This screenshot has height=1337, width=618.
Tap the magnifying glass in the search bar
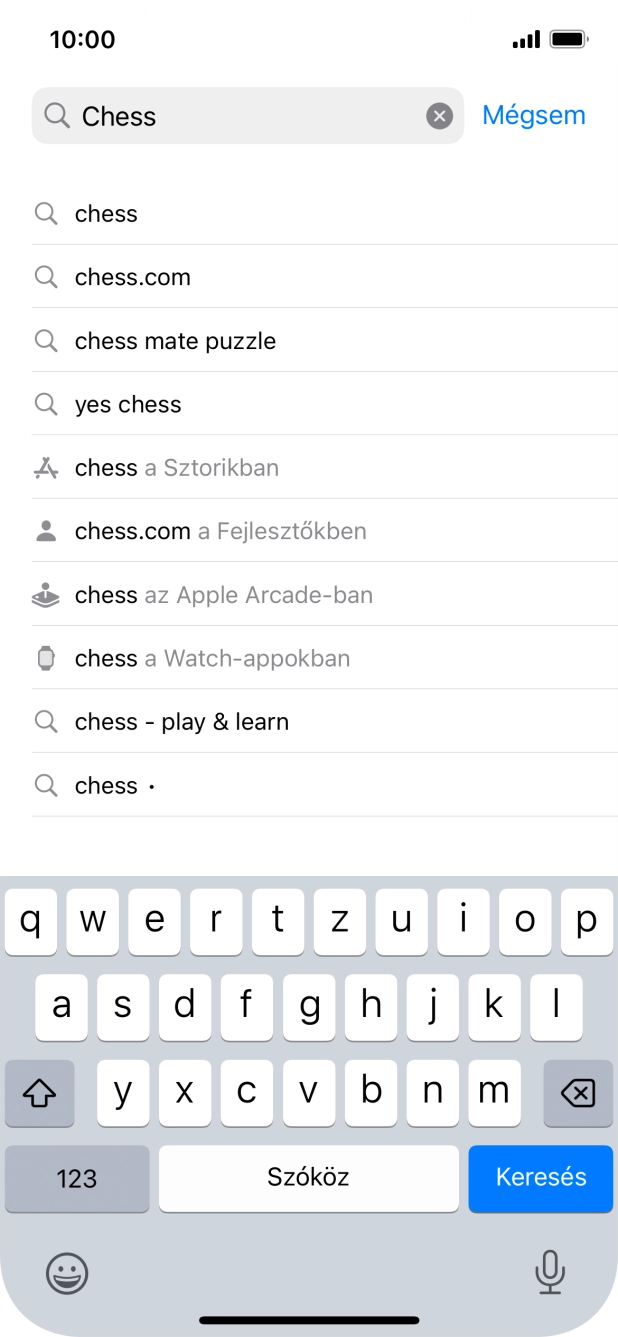[x=56, y=116]
